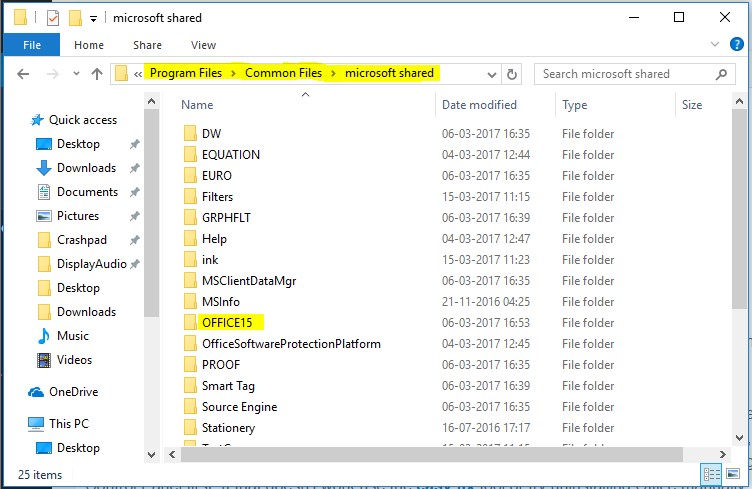
Task: Click the 25 items status text
Action: pyautogui.click(x=40, y=475)
